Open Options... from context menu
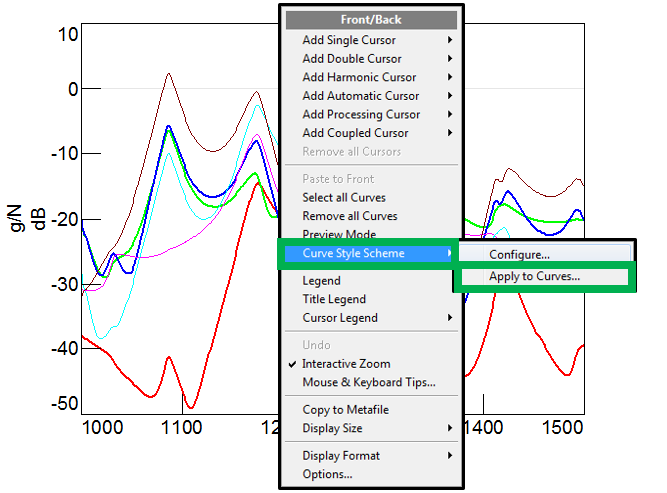Image resolution: width=667 pixels, height=493 pixels. (327, 474)
